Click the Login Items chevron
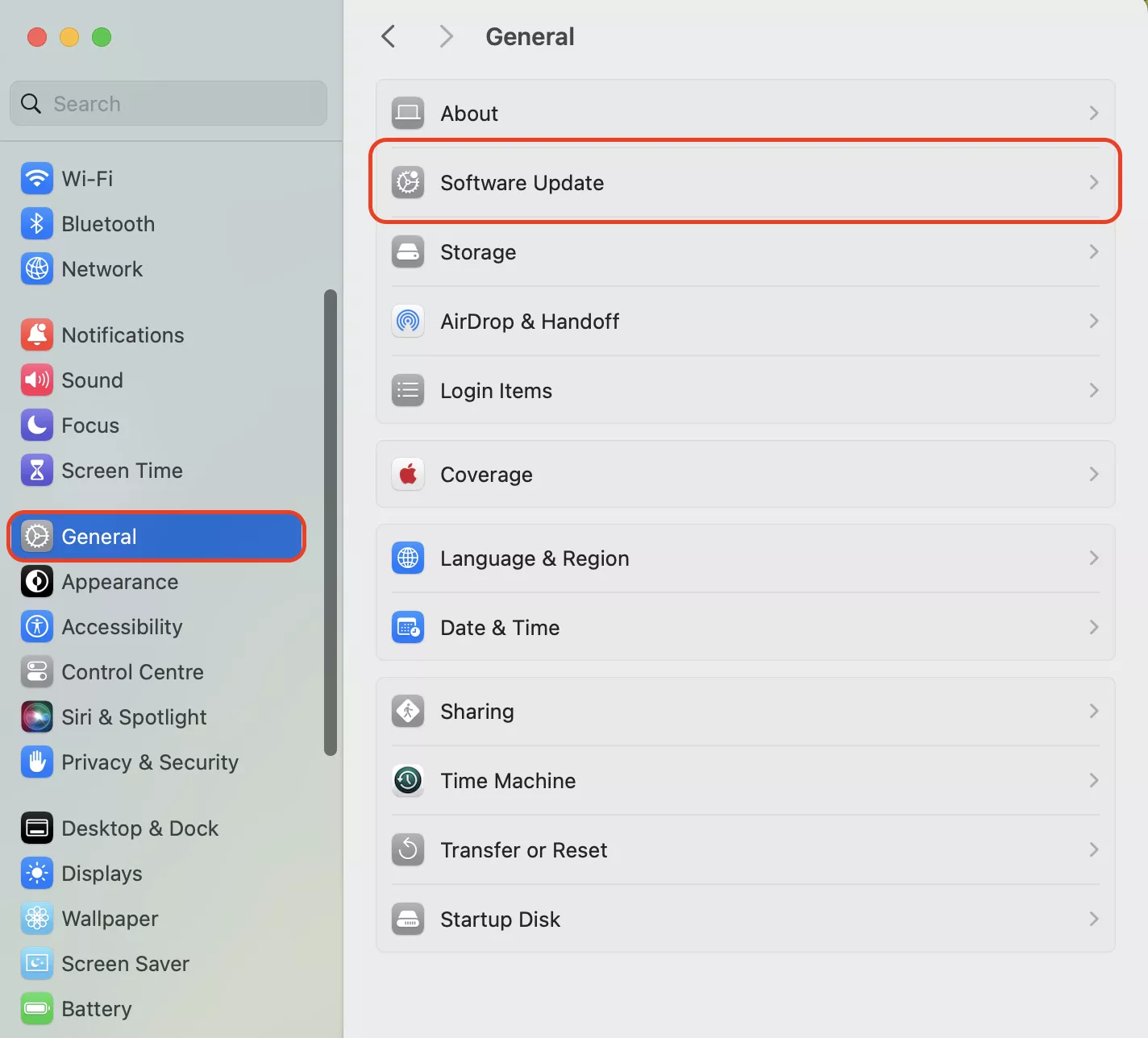 (1094, 390)
